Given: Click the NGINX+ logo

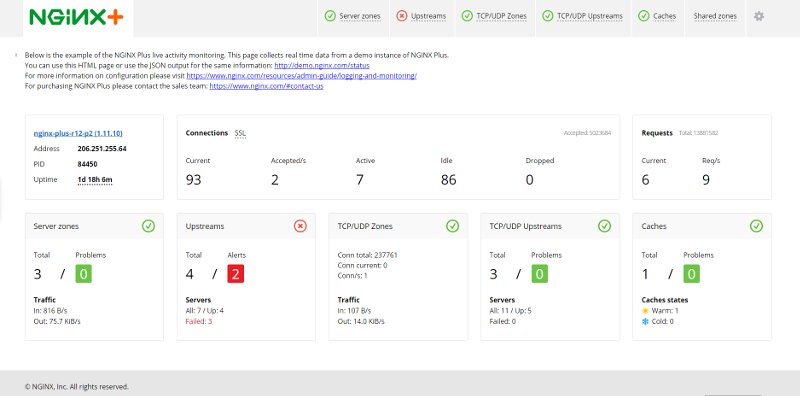Looking at the screenshot, I should (x=77, y=17).
